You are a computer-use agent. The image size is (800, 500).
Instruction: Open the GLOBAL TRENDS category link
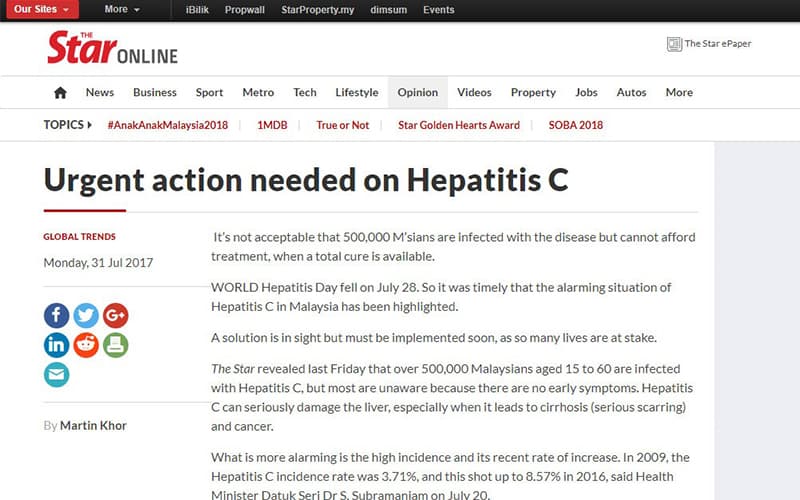(80, 237)
